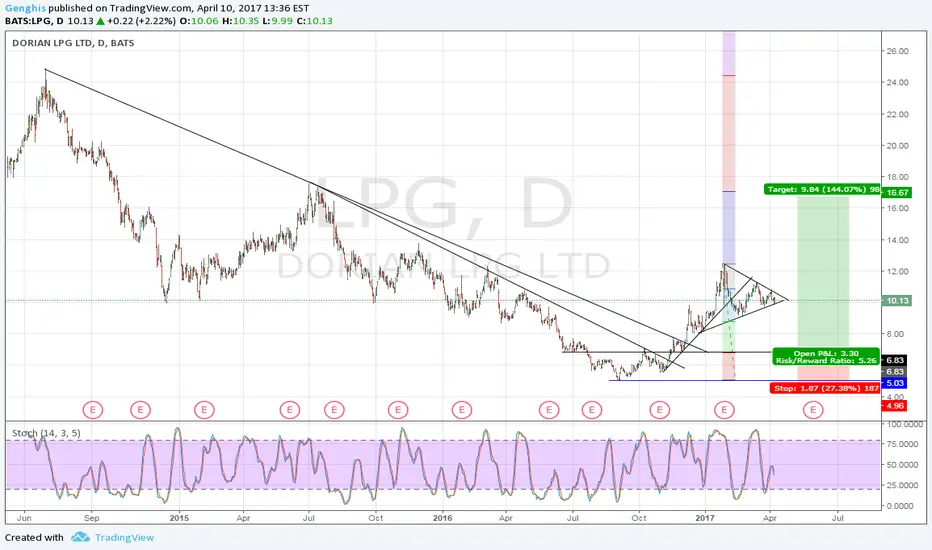Click the green target zone of the long position
Screen dimensions: 932x550
coord(823,274)
